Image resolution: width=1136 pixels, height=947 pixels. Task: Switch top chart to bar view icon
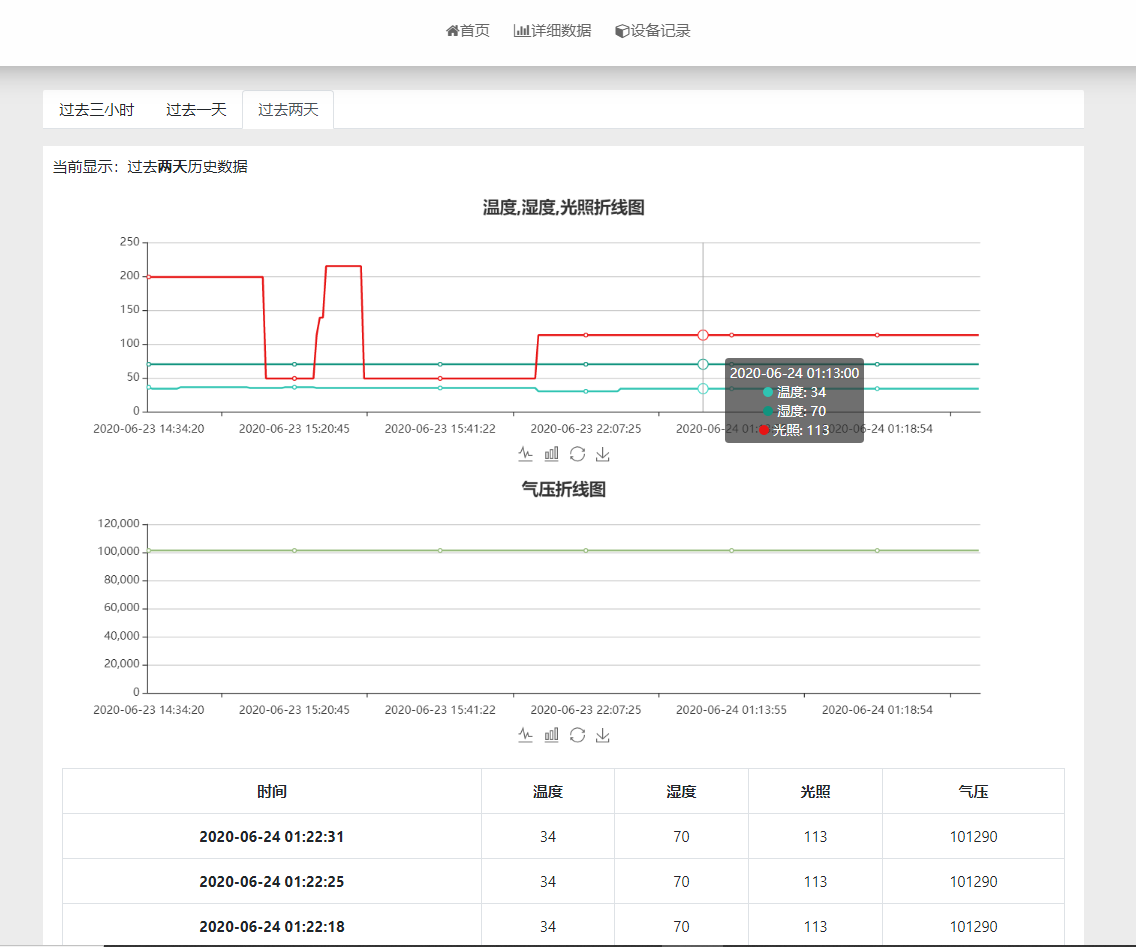[x=552, y=454]
